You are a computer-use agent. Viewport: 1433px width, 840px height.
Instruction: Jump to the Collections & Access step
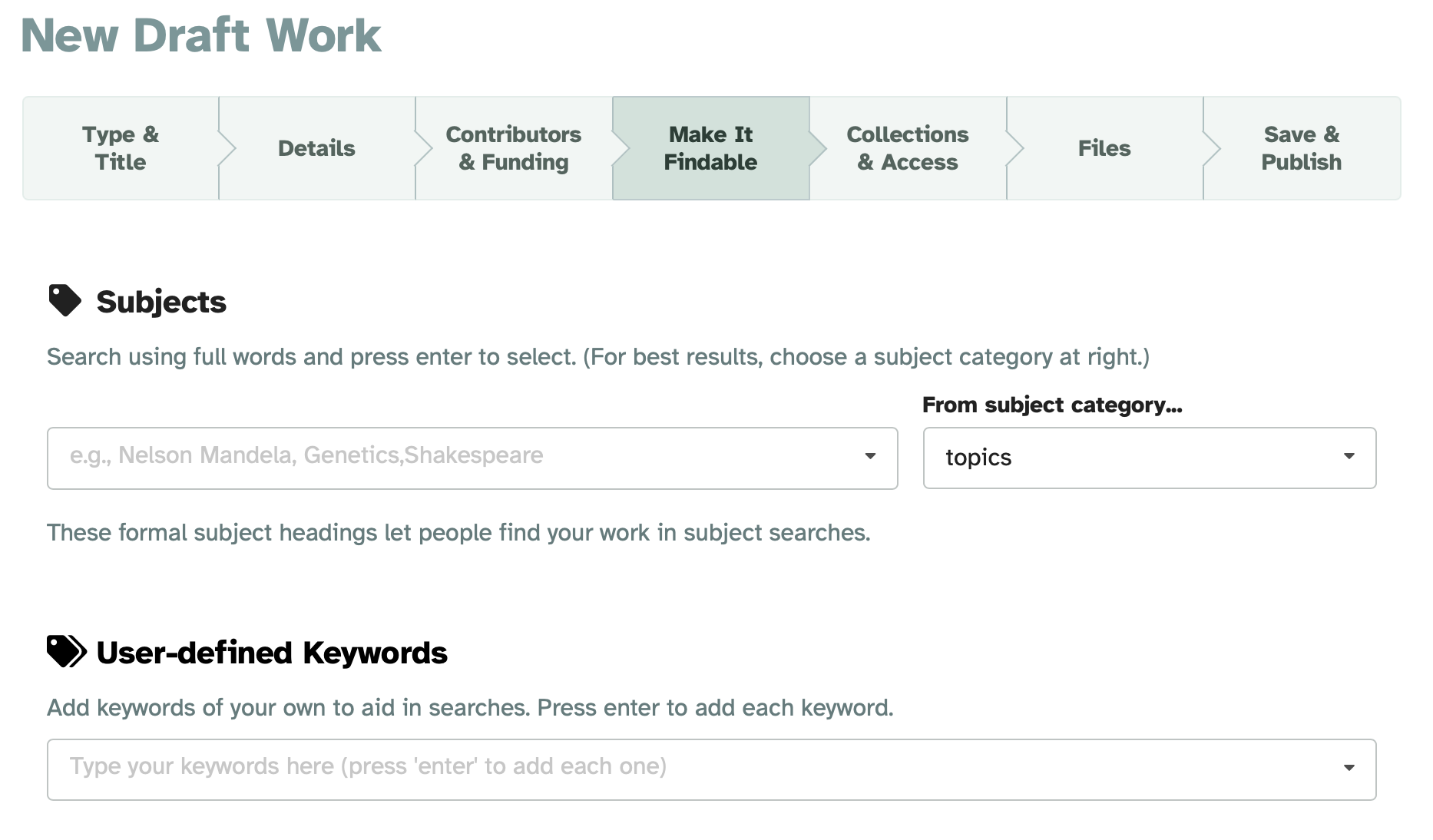908,148
